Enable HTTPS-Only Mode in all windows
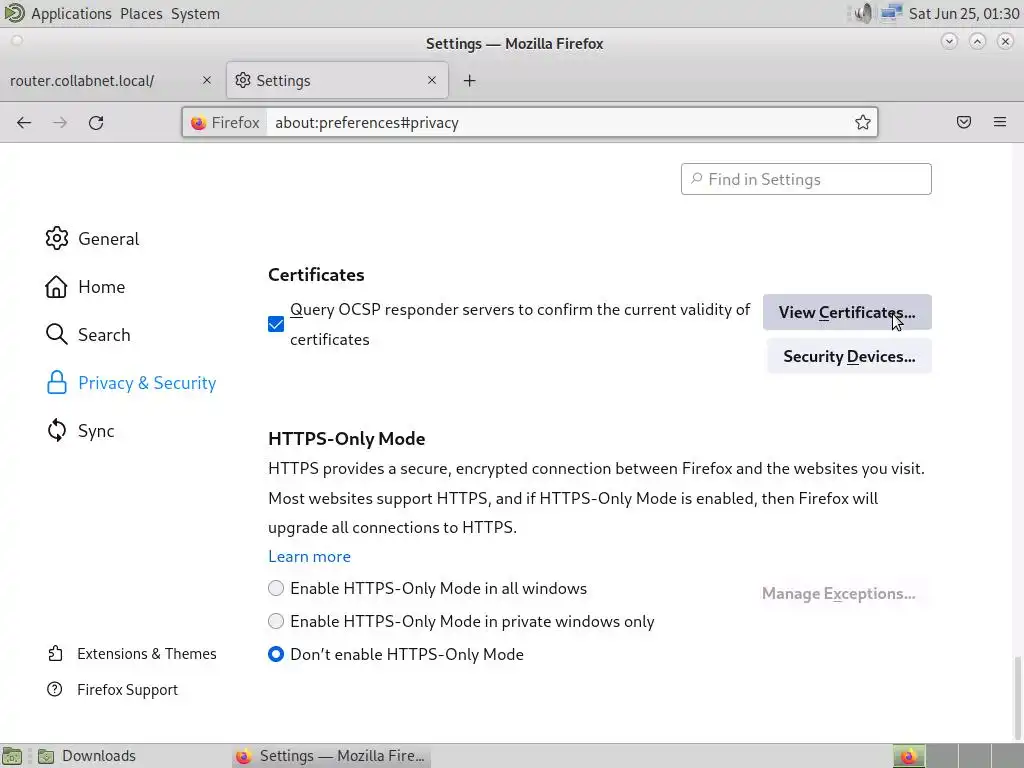Image resolution: width=1024 pixels, height=768 pixels. (276, 588)
